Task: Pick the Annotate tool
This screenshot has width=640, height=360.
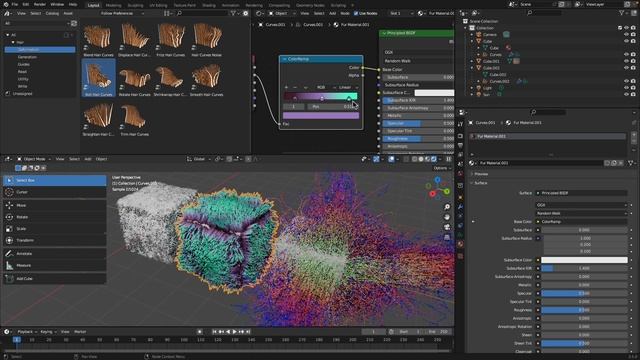Action: (55, 253)
